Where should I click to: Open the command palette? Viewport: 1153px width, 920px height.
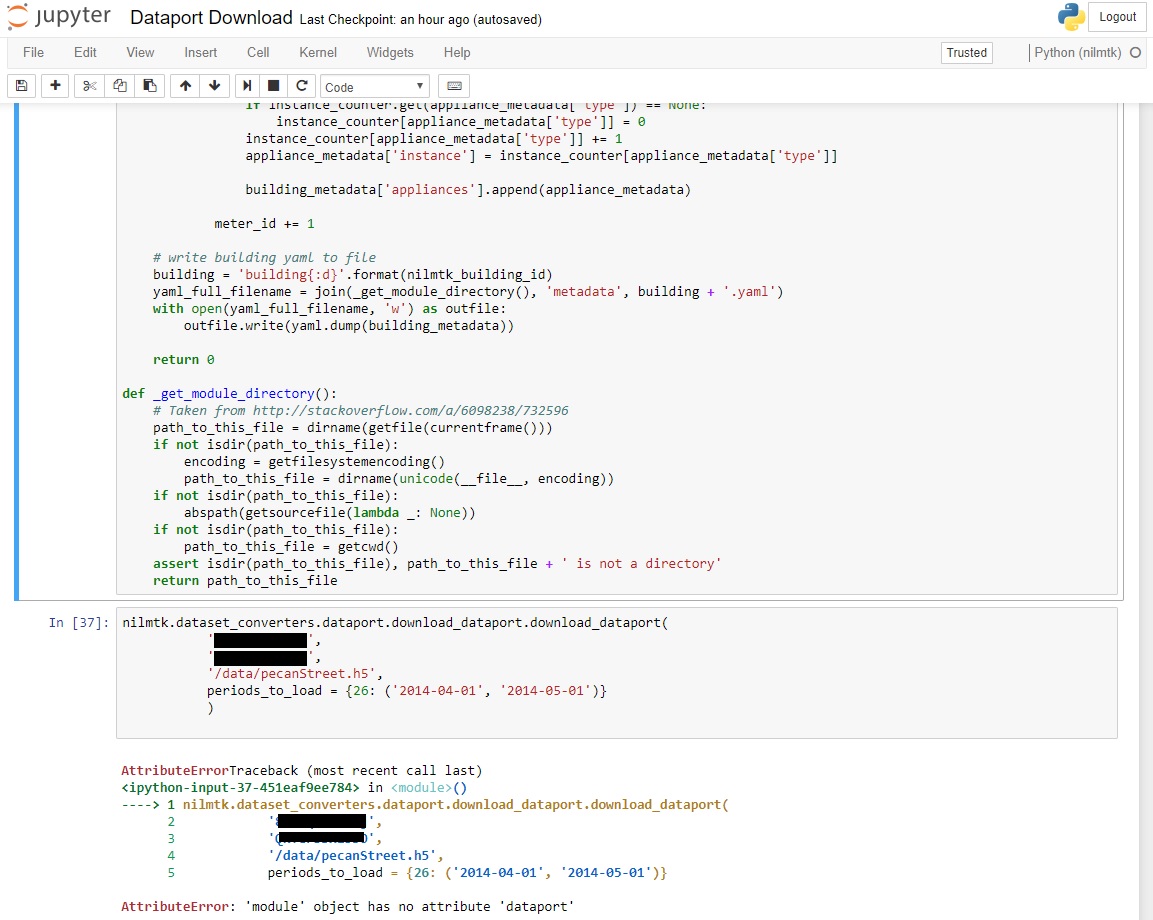point(455,86)
